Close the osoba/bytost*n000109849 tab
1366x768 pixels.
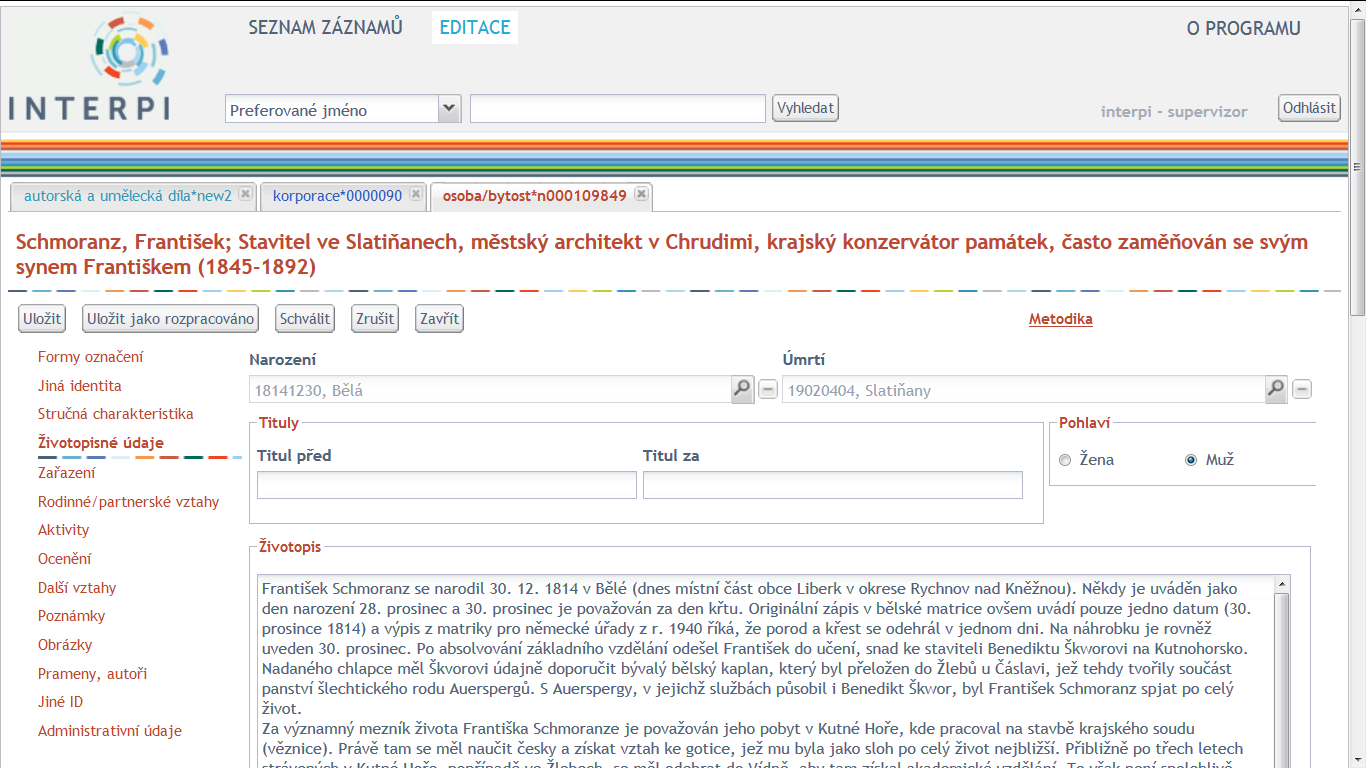[x=641, y=194]
